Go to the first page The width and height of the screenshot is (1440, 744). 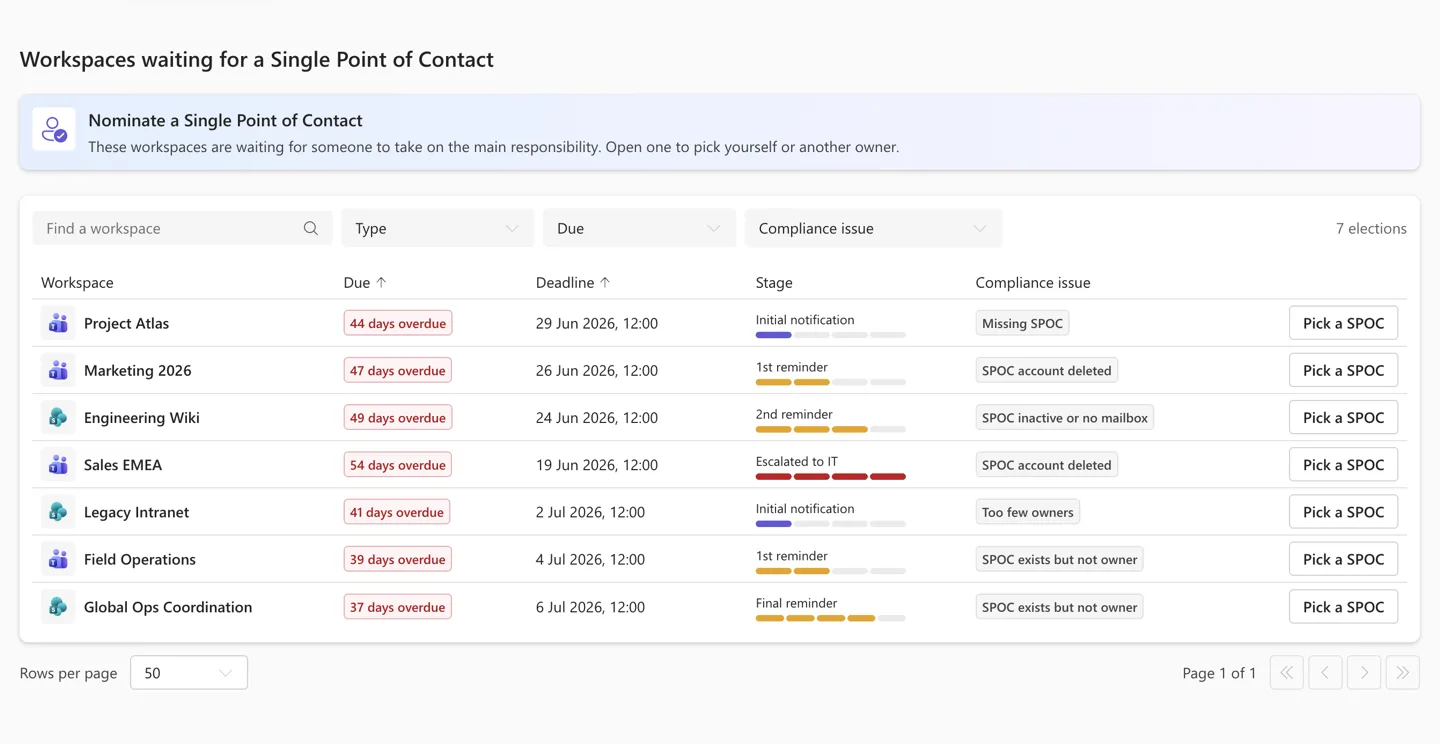(x=1287, y=673)
